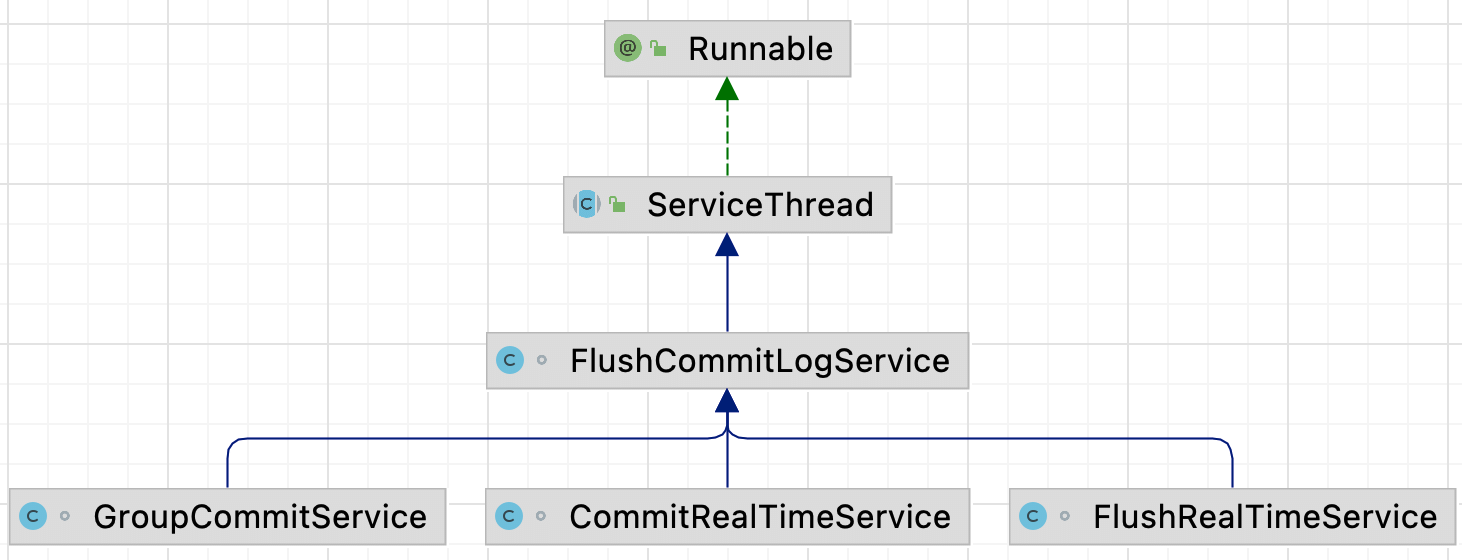Select the FlushRealTimeService node label

(1265, 516)
